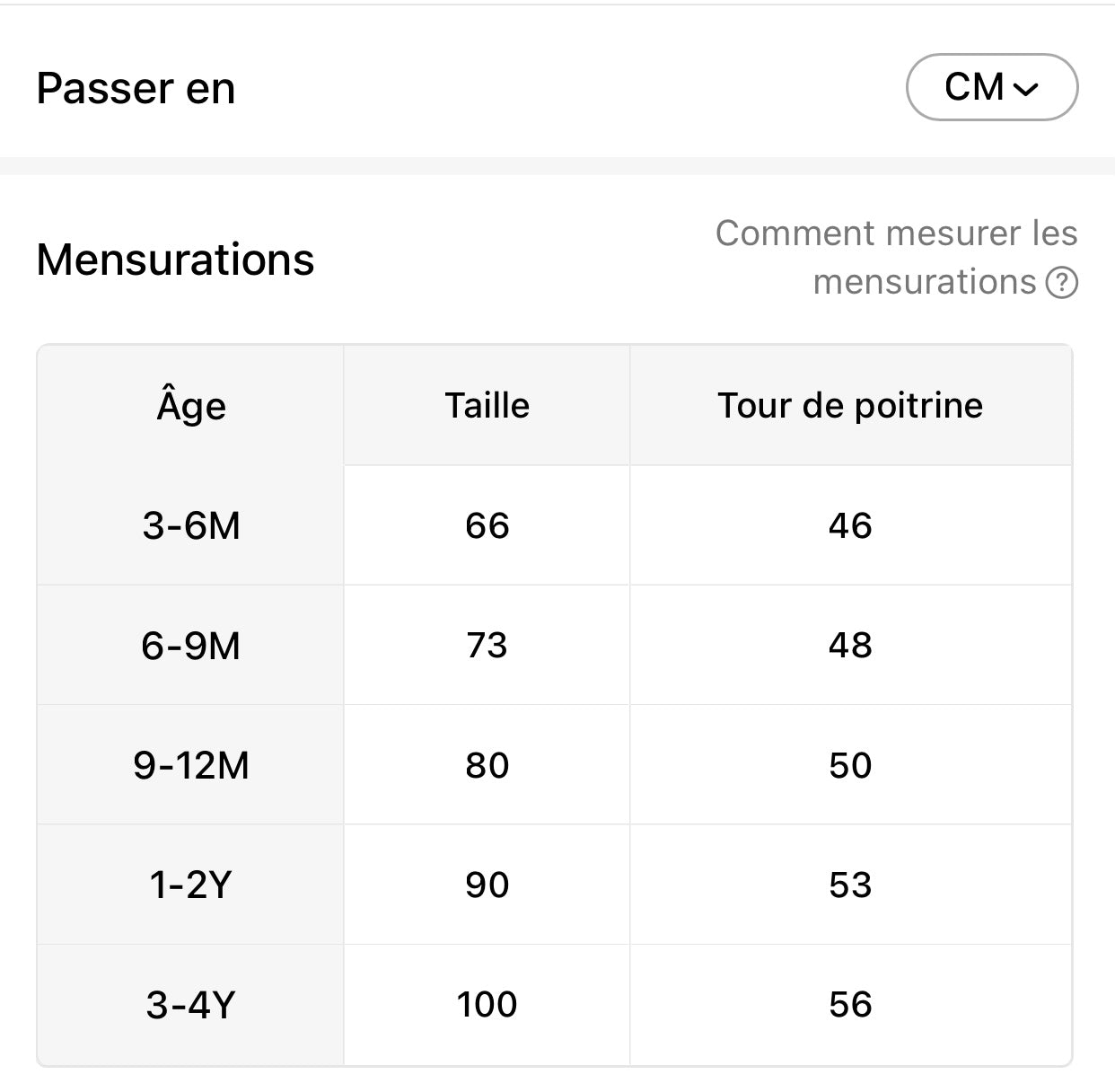
Task: Click the question mark help icon
Action: pyautogui.click(x=1062, y=283)
